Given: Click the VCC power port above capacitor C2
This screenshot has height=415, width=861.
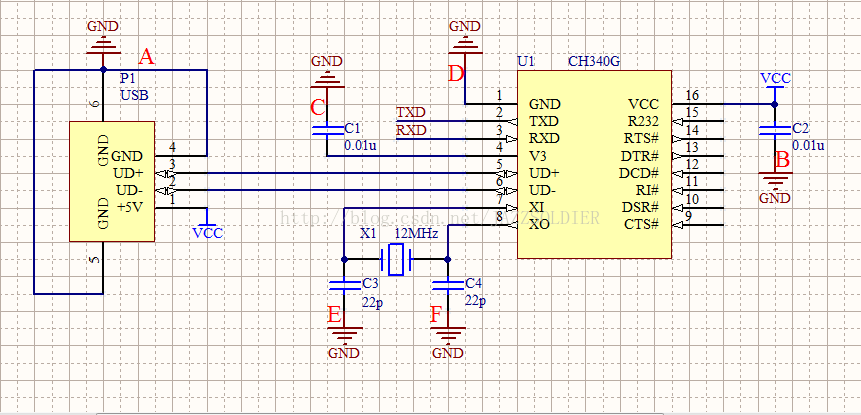Looking at the screenshot, I should tap(775, 80).
